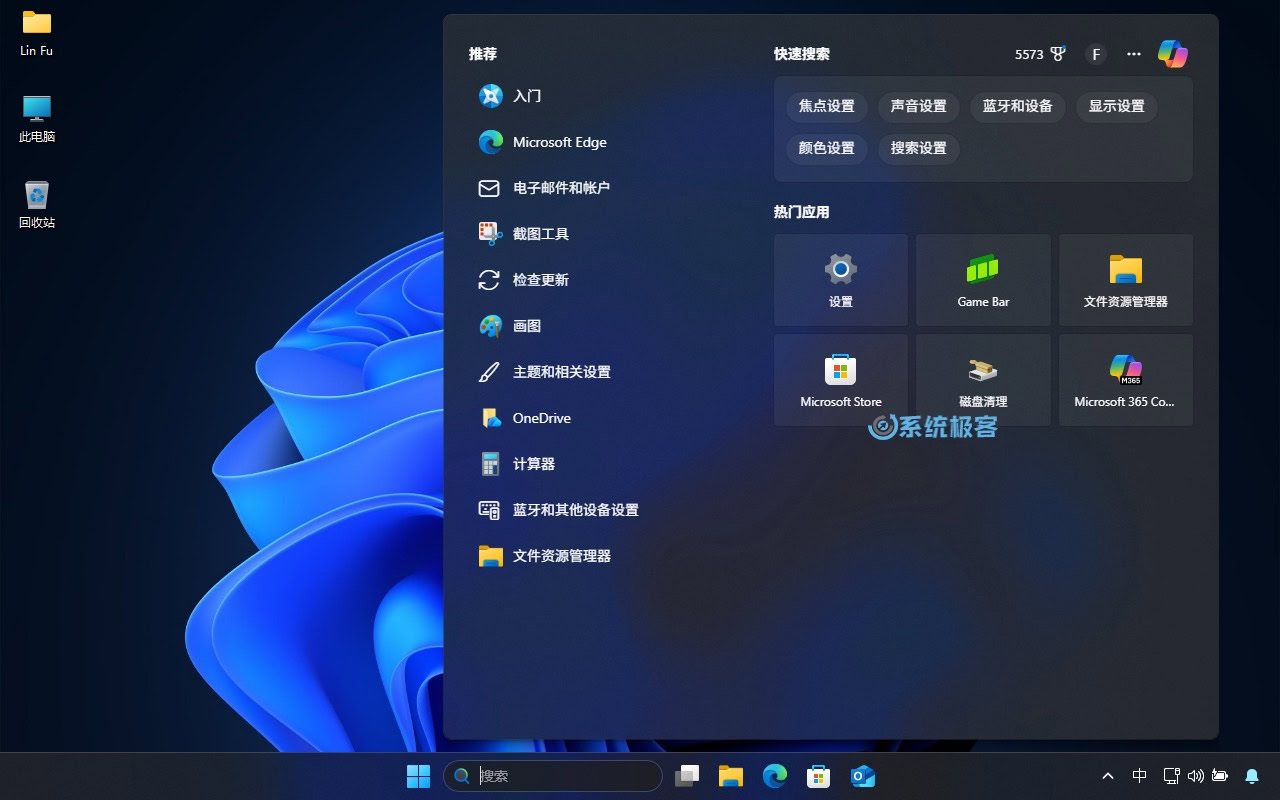Open Microsoft 365 Copilot tile

1125,379
